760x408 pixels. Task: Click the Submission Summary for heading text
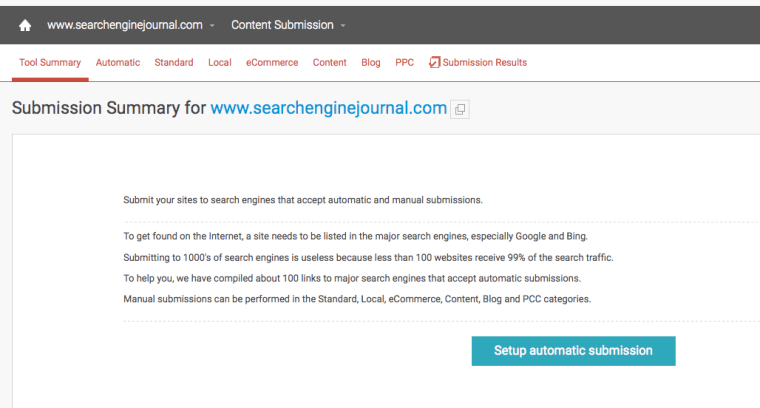click(109, 108)
